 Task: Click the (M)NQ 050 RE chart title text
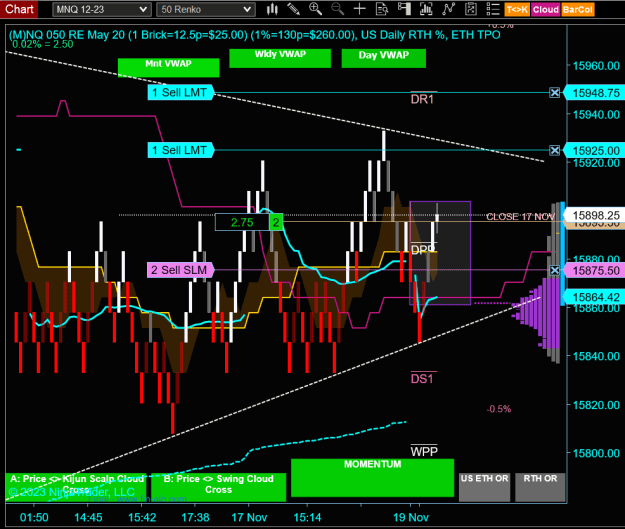[254, 35]
